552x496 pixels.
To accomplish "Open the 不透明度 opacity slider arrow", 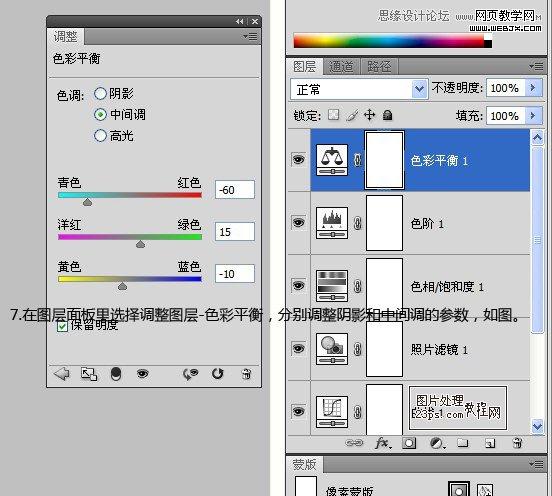I will pyautogui.click(x=533, y=88).
